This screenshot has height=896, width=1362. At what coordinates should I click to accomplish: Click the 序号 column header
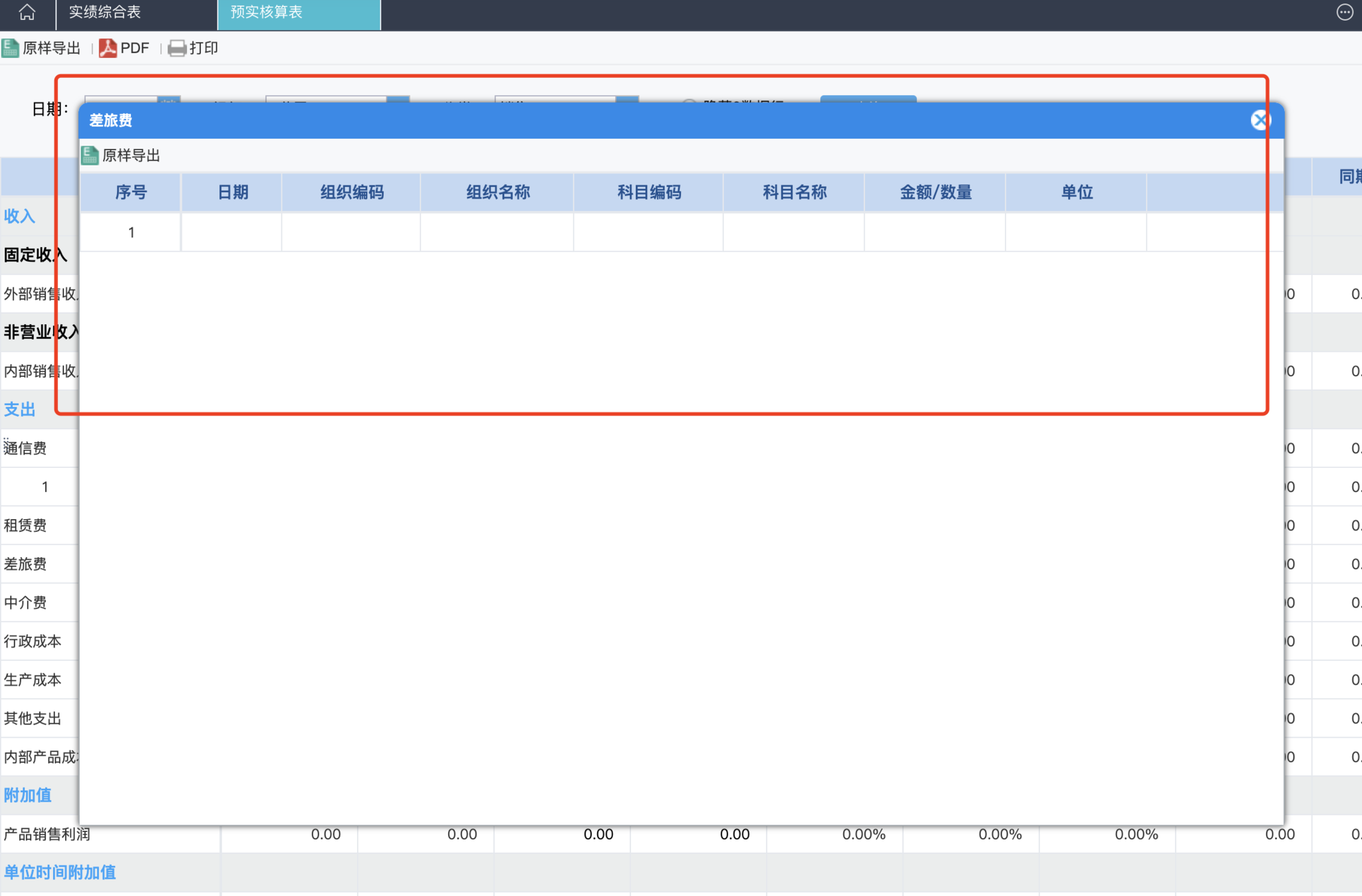tap(130, 193)
